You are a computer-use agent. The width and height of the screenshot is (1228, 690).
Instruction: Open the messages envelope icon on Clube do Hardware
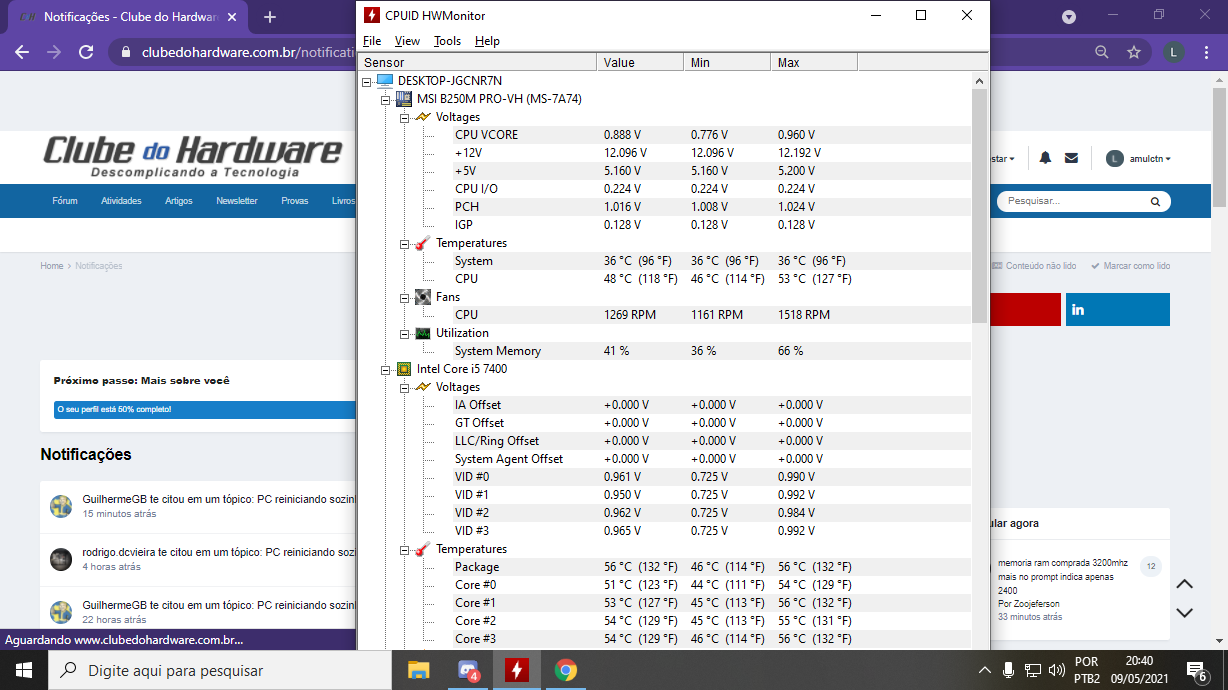tap(1071, 158)
